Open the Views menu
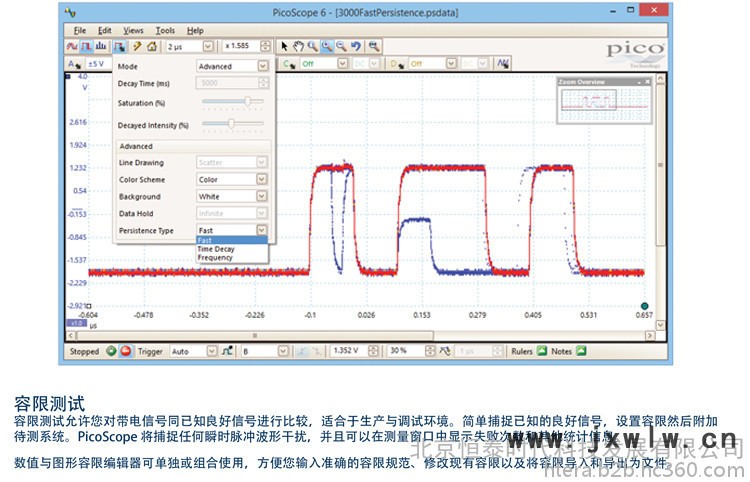The height and width of the screenshot is (482, 750). coord(133,31)
